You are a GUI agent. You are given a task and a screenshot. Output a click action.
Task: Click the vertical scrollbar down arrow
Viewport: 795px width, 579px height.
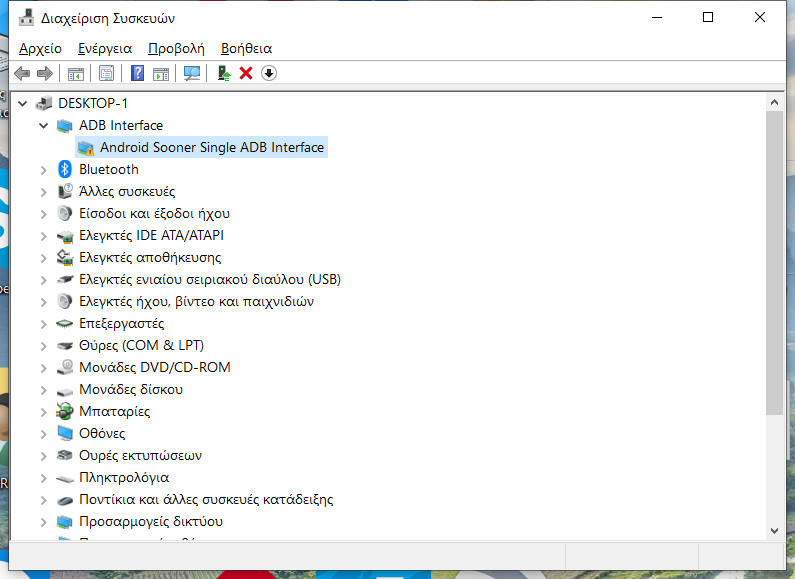pyautogui.click(x=774, y=530)
